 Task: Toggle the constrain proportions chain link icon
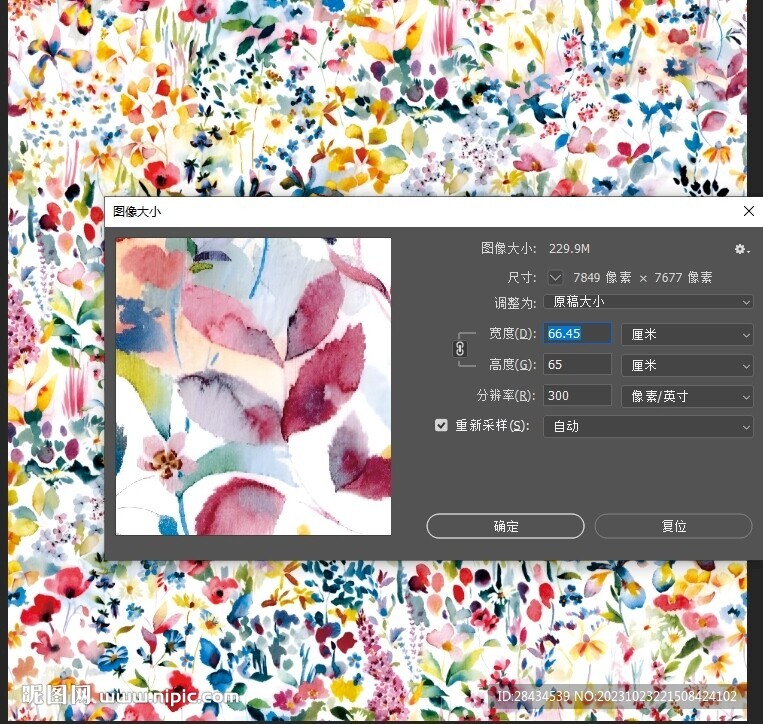460,349
